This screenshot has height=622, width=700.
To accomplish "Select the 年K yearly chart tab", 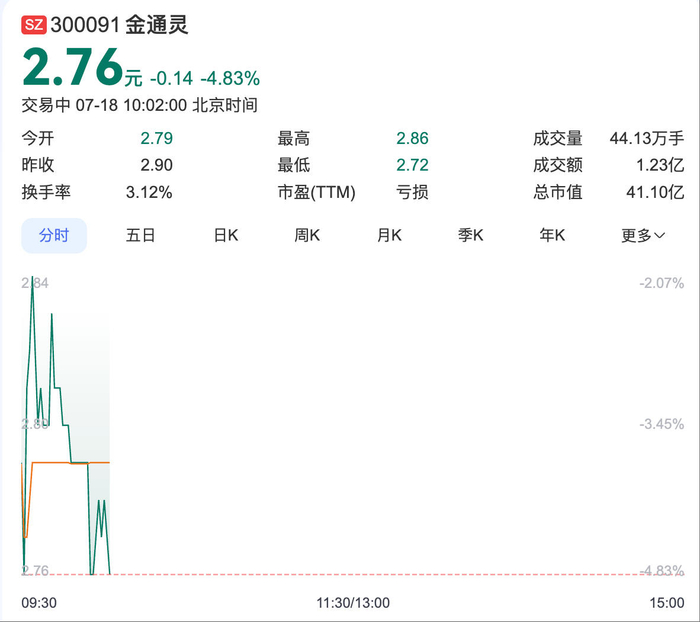I will 552,235.
